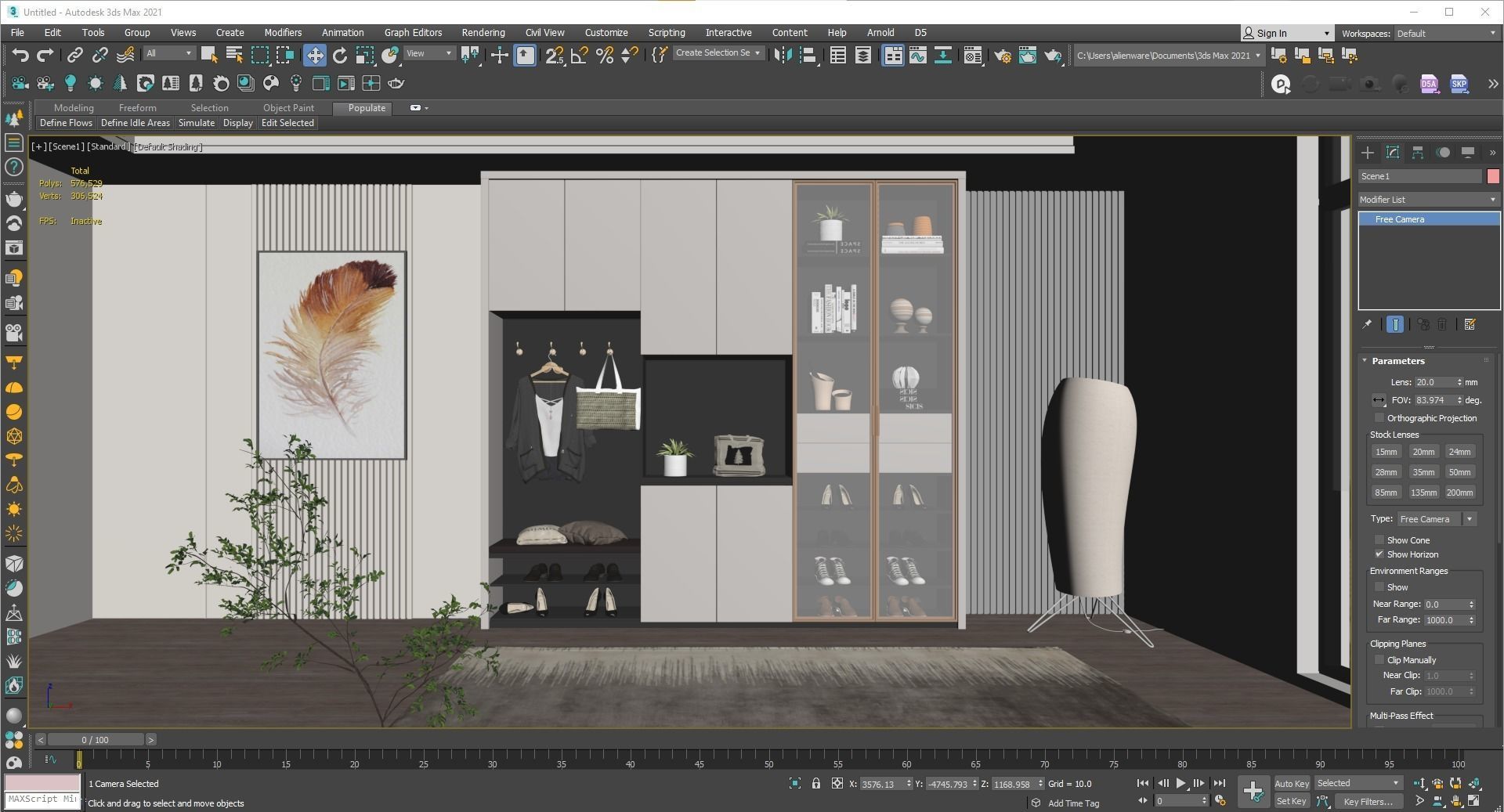
Task: Click the Simulate button
Action: (196, 123)
